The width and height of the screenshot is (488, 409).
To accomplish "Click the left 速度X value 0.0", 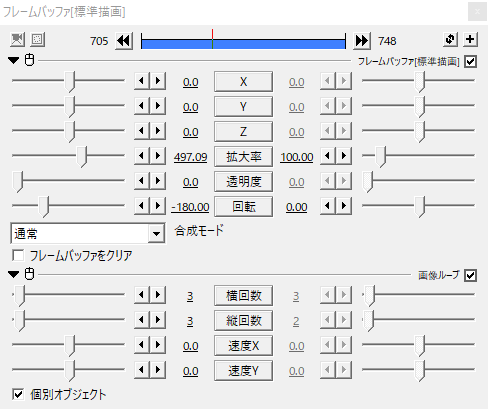I will click(191, 346).
